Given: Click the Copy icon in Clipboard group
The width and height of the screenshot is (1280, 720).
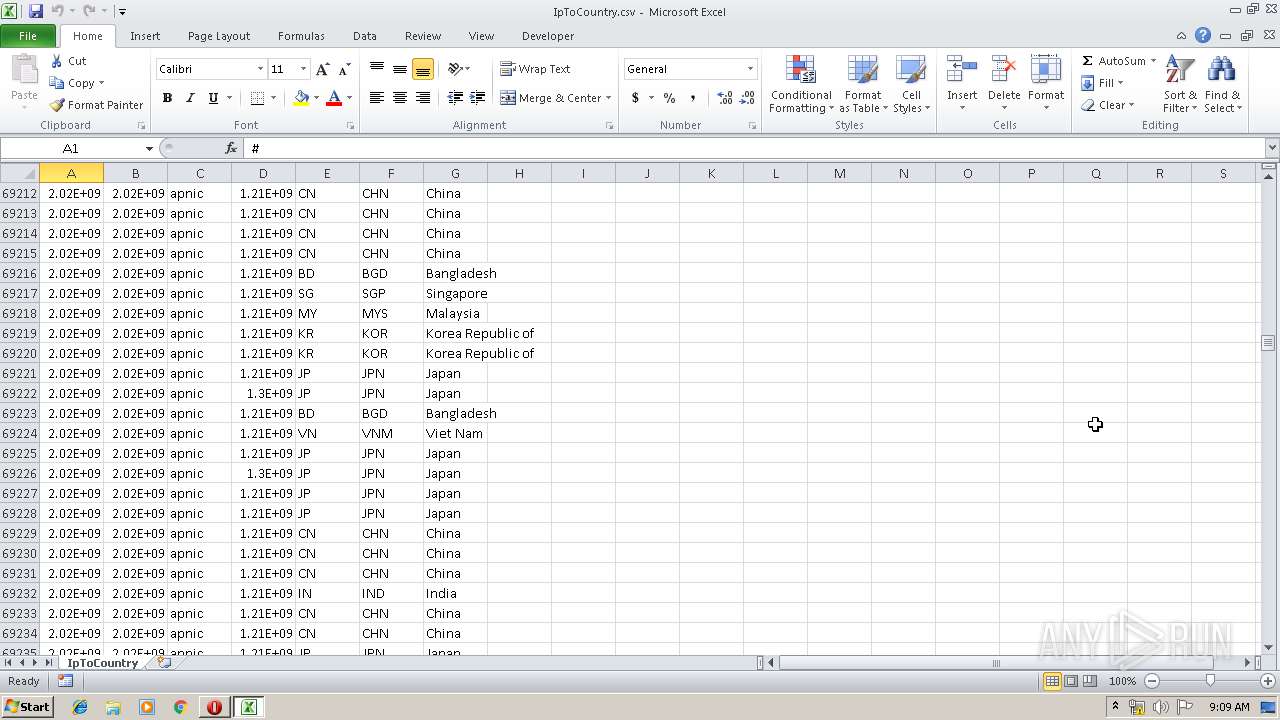Looking at the screenshot, I should (57, 83).
